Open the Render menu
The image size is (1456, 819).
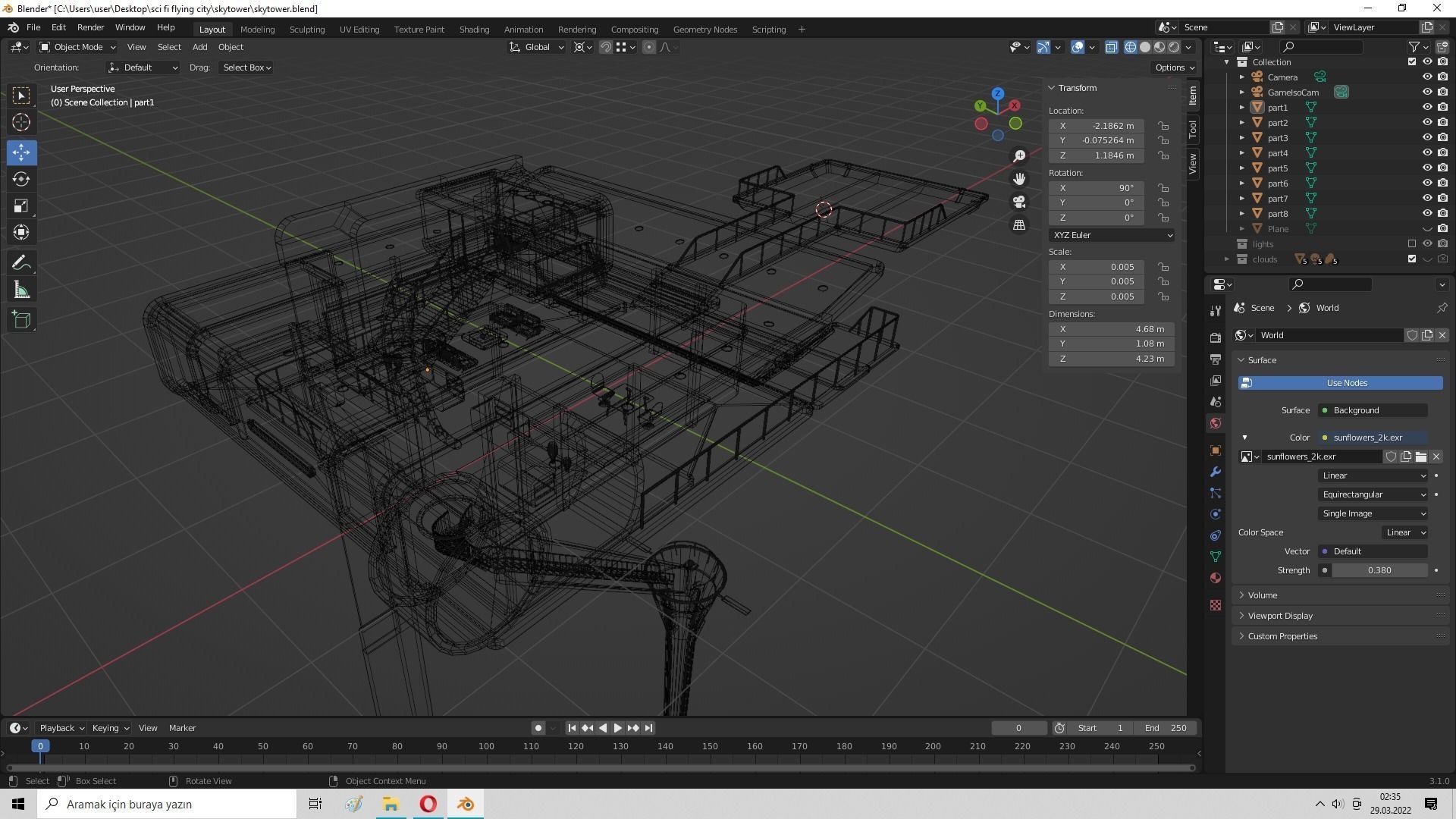(x=90, y=27)
